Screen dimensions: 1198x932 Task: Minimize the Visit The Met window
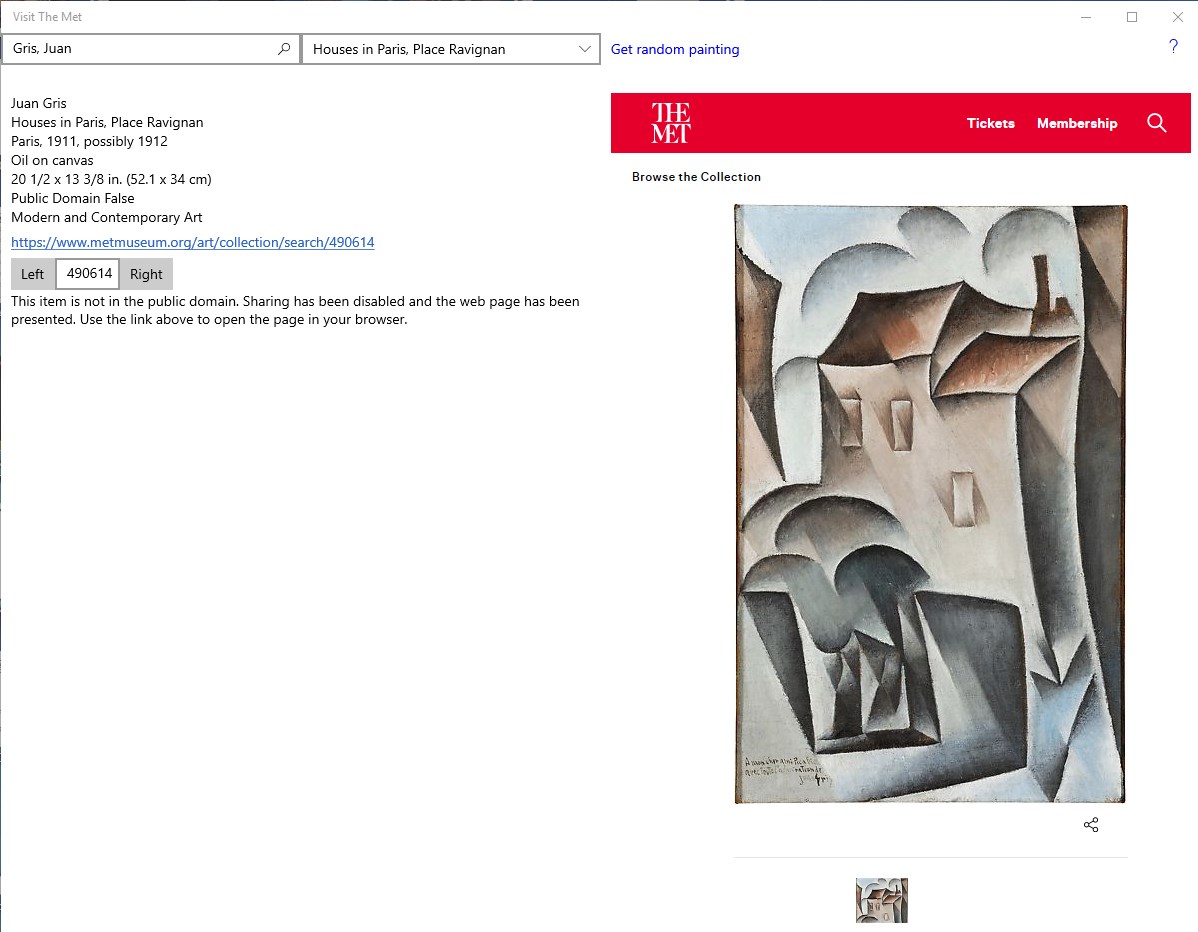click(x=1086, y=17)
